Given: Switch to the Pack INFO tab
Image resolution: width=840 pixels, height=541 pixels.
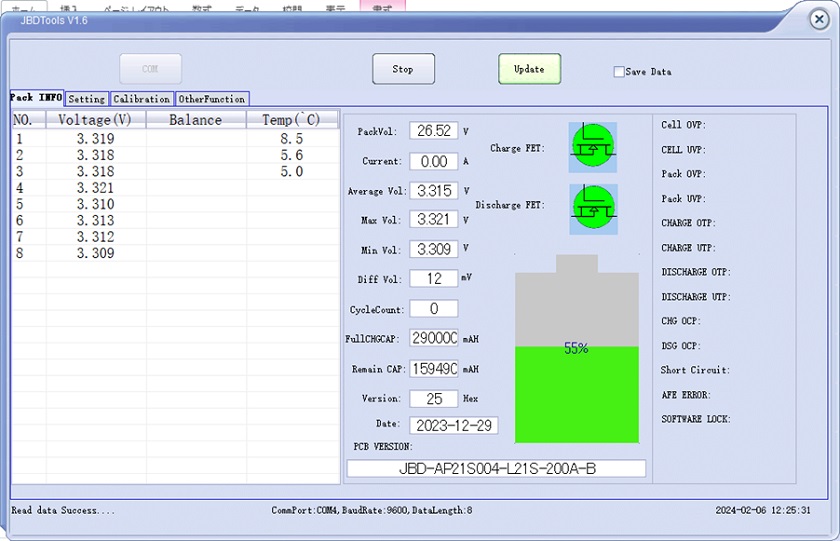Looking at the screenshot, I should [36, 97].
